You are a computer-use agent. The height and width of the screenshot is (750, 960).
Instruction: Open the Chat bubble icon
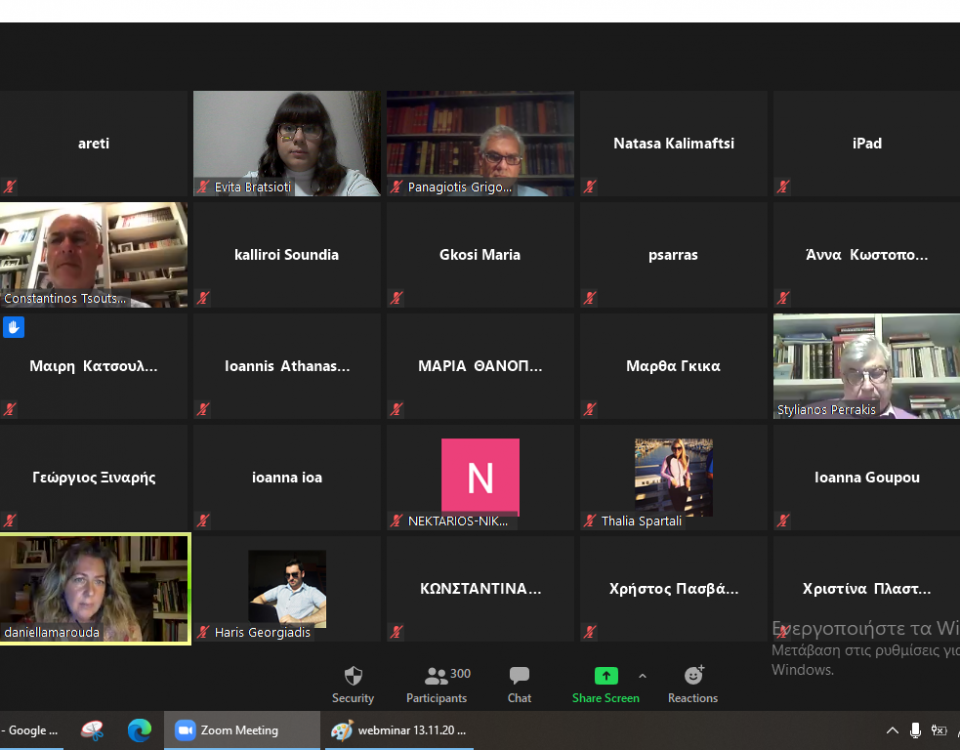[x=519, y=675]
